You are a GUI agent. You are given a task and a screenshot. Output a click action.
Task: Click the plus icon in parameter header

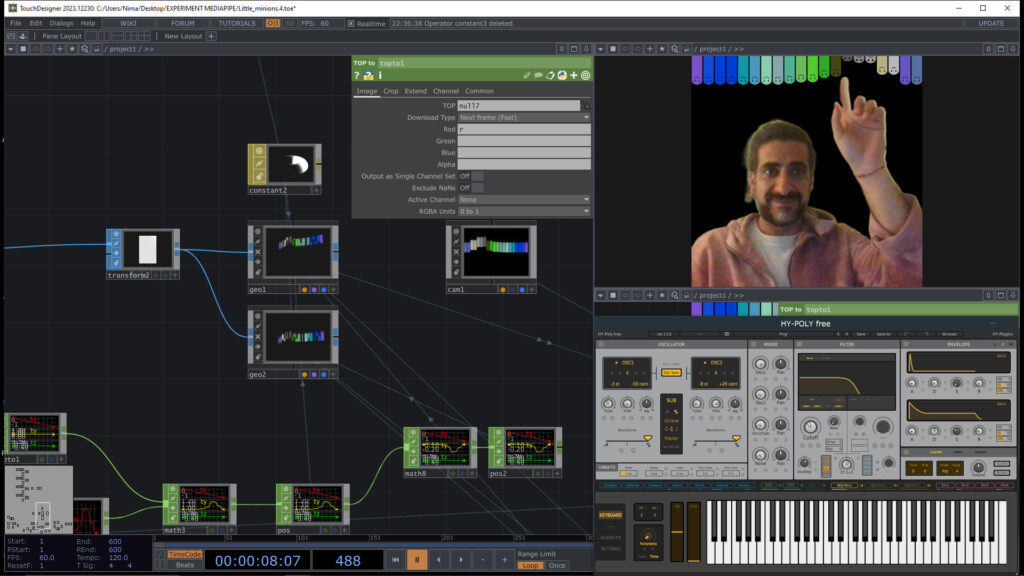(x=574, y=75)
